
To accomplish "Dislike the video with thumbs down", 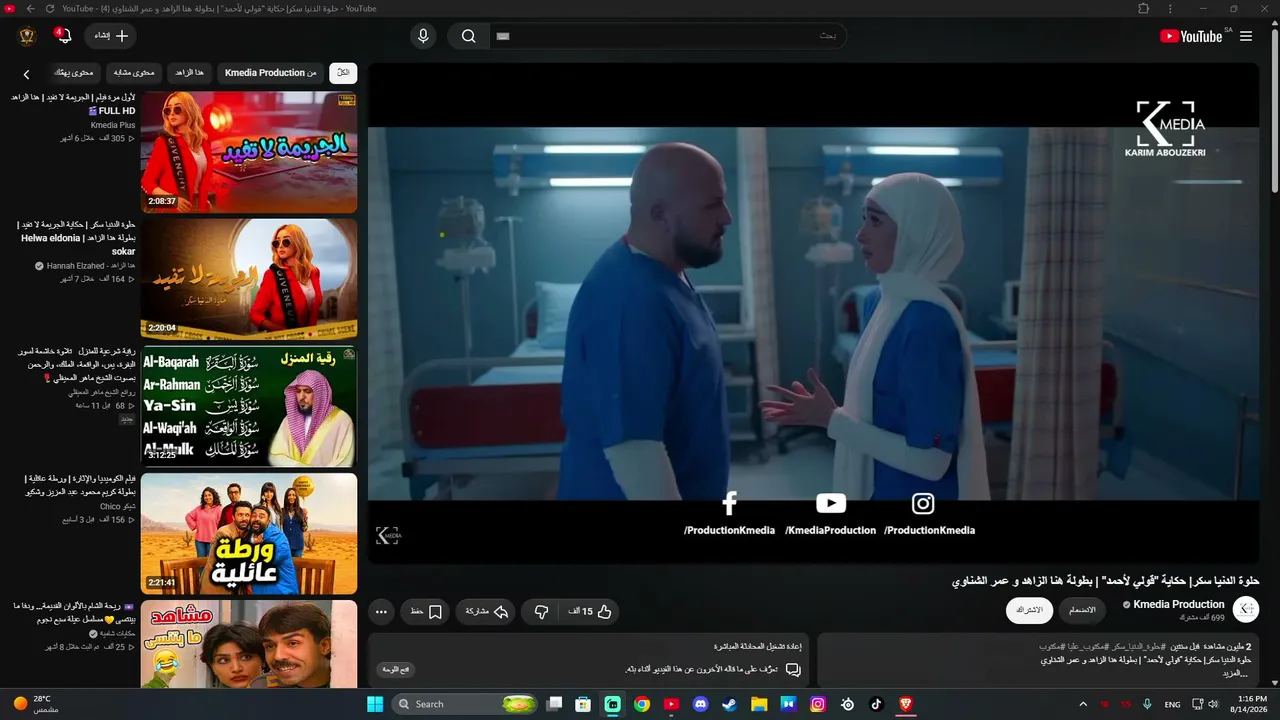I will click(x=541, y=612).
